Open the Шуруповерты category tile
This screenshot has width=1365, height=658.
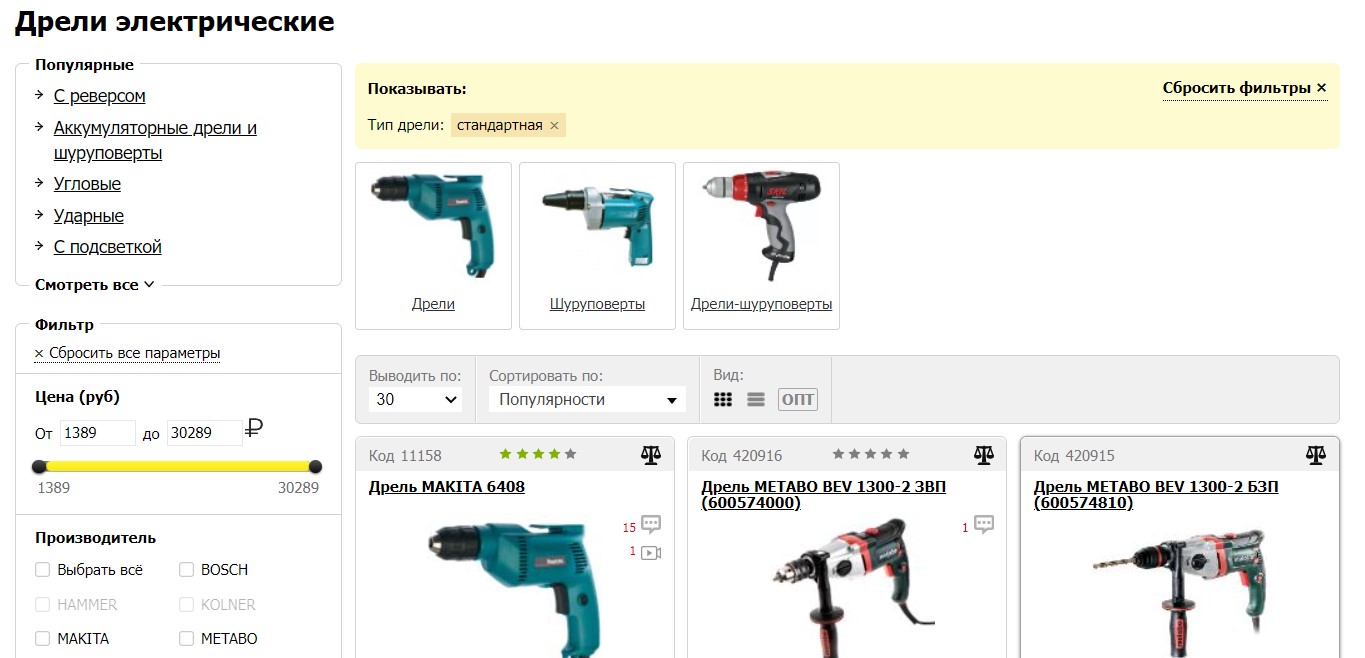tap(597, 246)
